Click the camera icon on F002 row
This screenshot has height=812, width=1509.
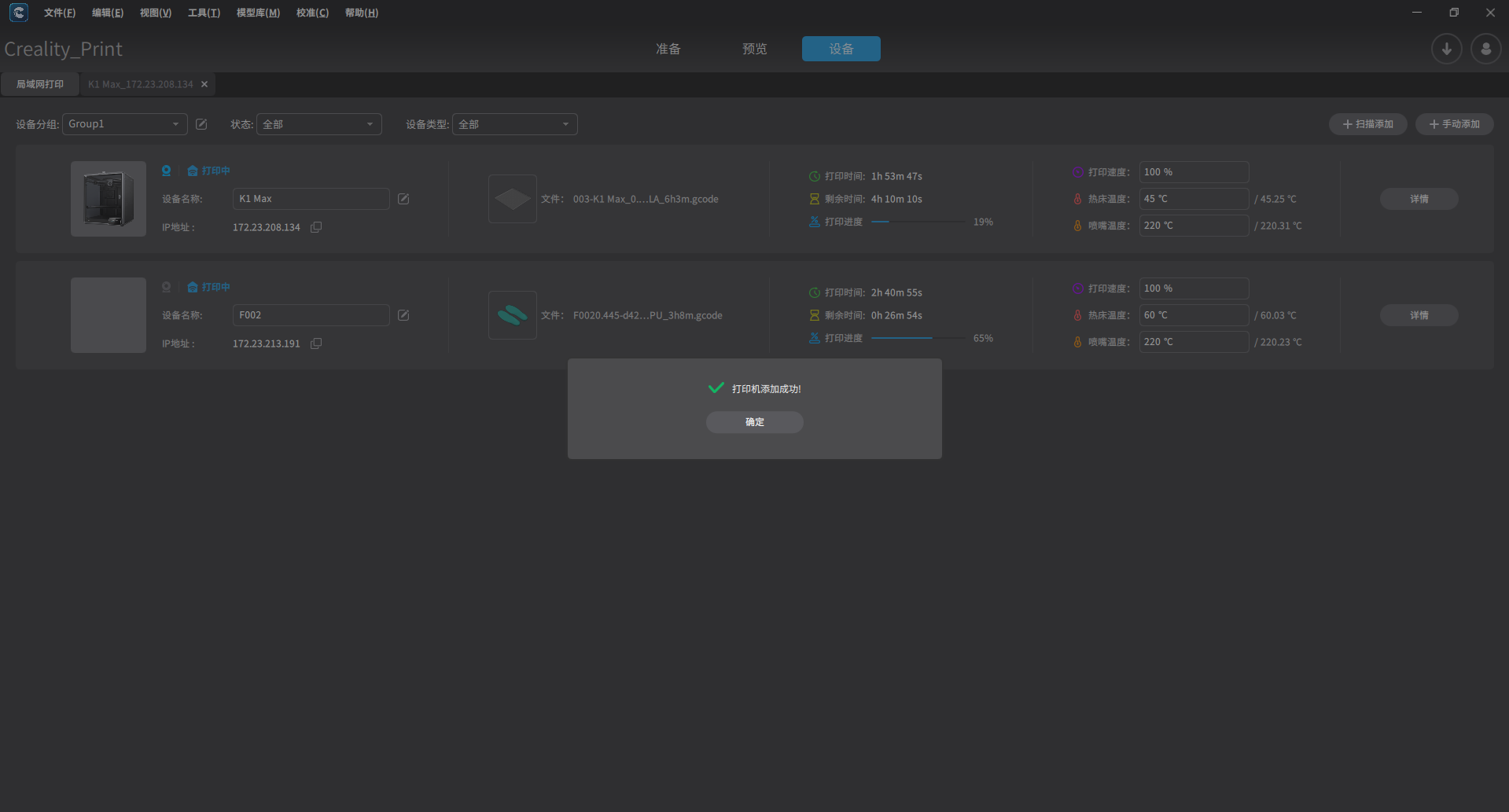(166, 287)
